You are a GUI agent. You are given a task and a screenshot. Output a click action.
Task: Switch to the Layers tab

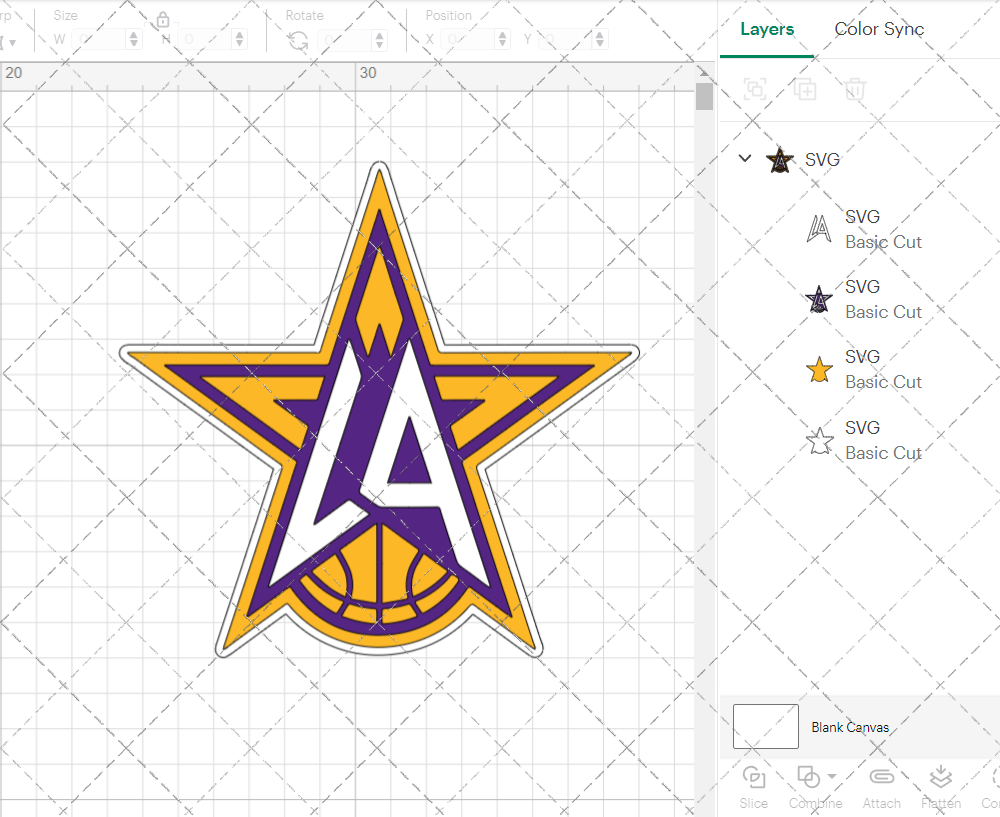(x=767, y=29)
